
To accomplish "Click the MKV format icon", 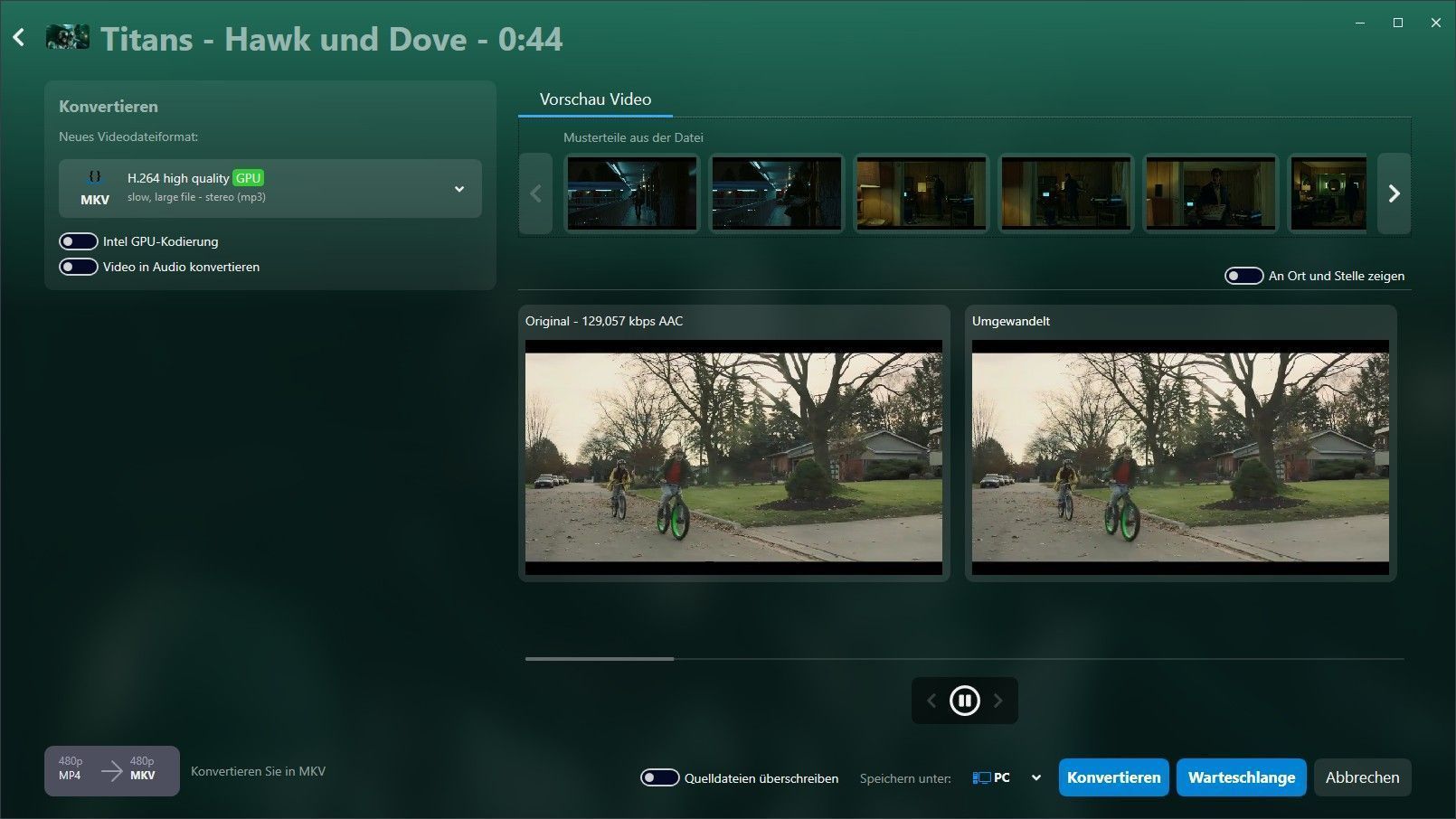I will [x=95, y=188].
